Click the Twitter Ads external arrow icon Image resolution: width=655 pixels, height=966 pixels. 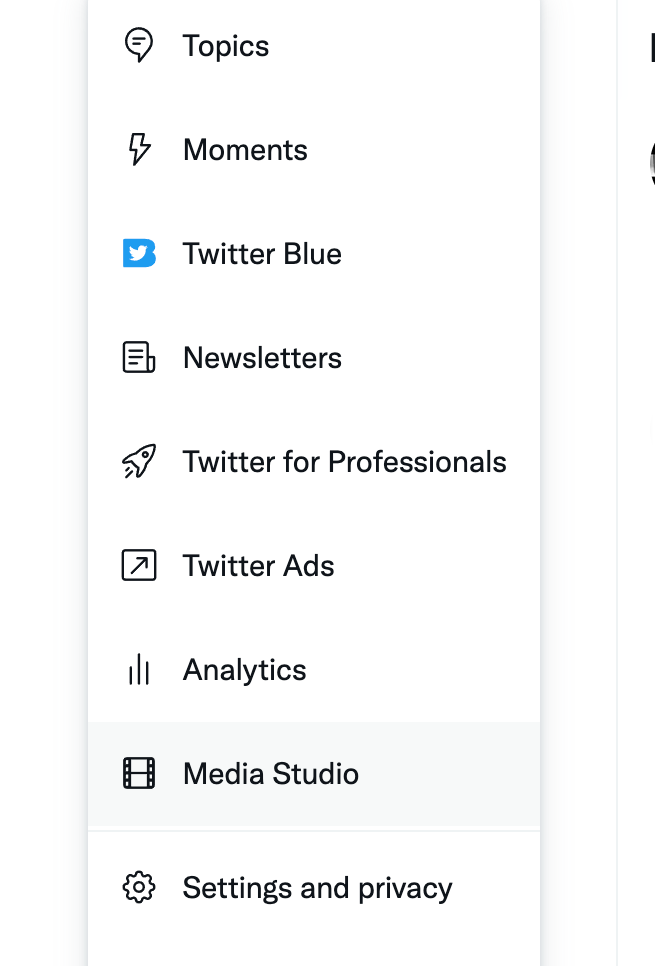point(139,565)
